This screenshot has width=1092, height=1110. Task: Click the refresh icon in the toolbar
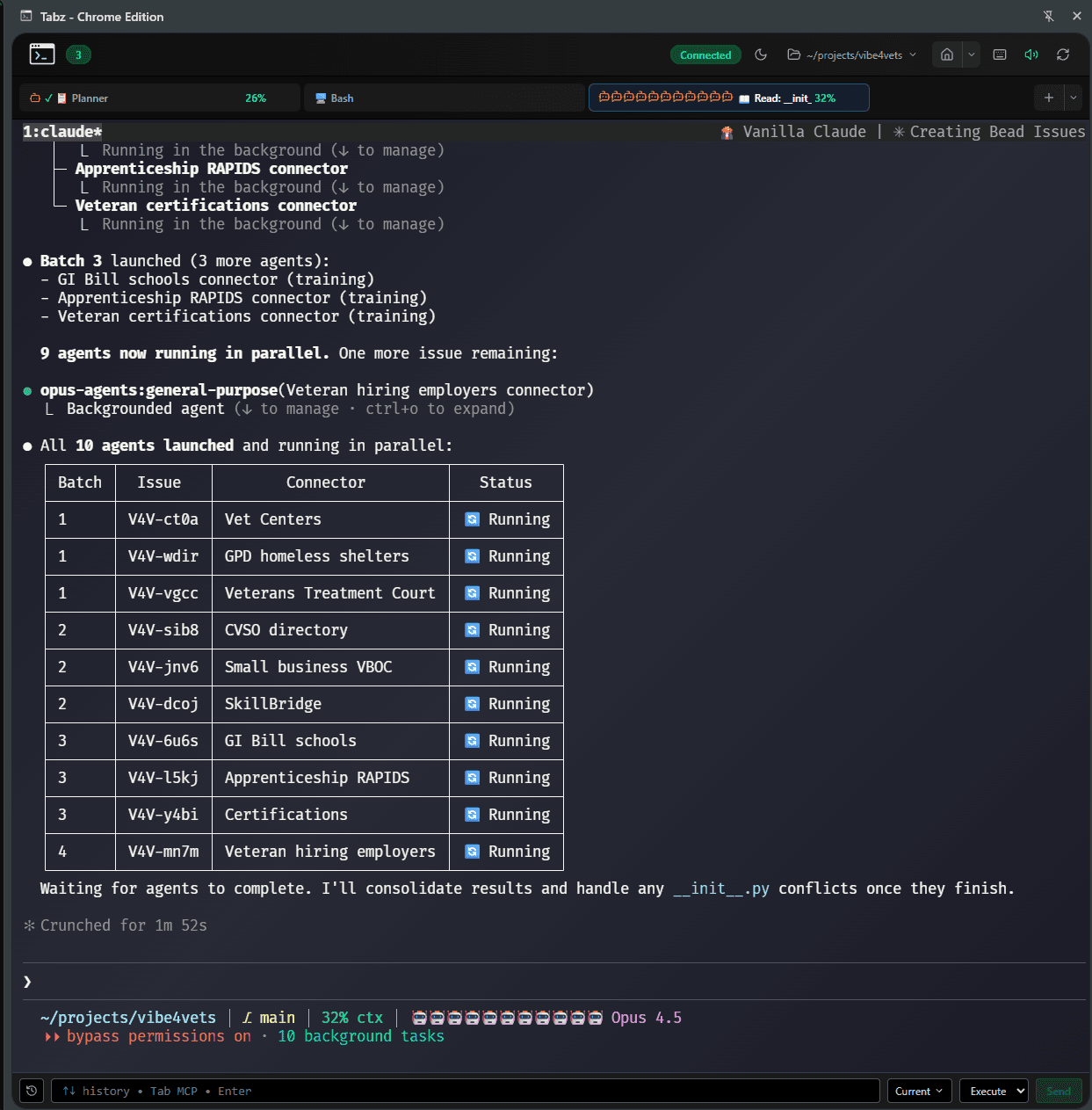1063,54
